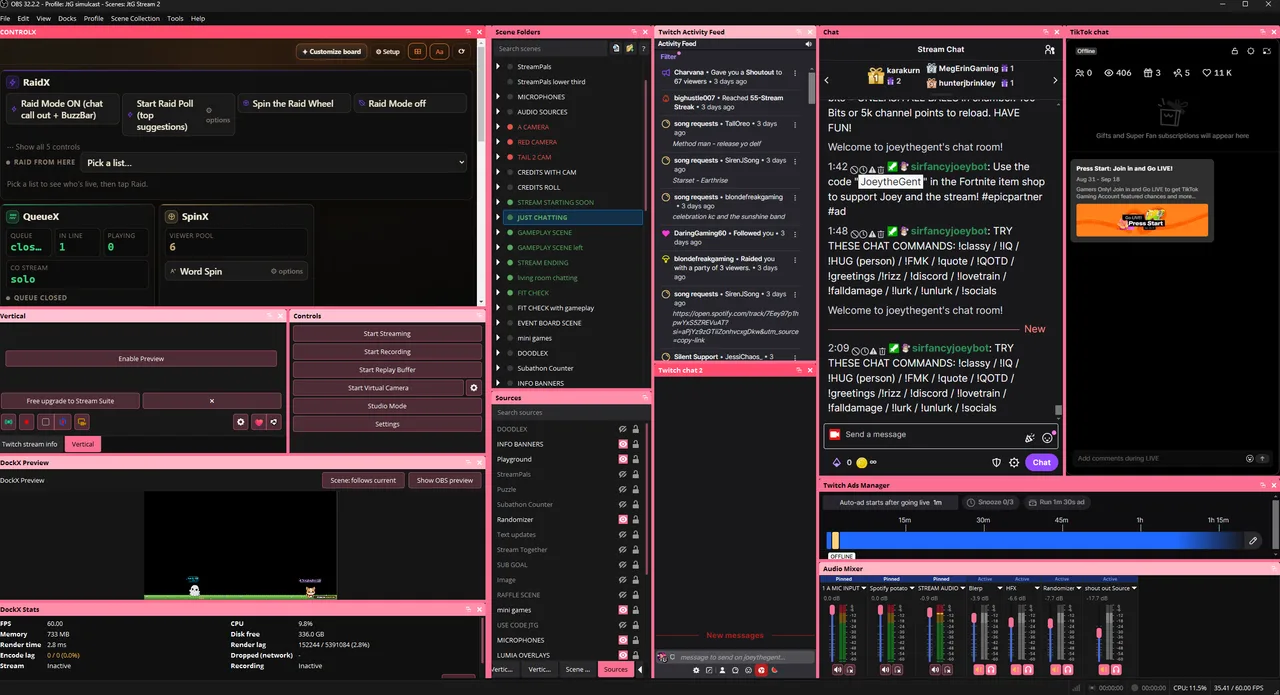
Task: Expand the A CAMERA scene folder
Action: [498, 127]
